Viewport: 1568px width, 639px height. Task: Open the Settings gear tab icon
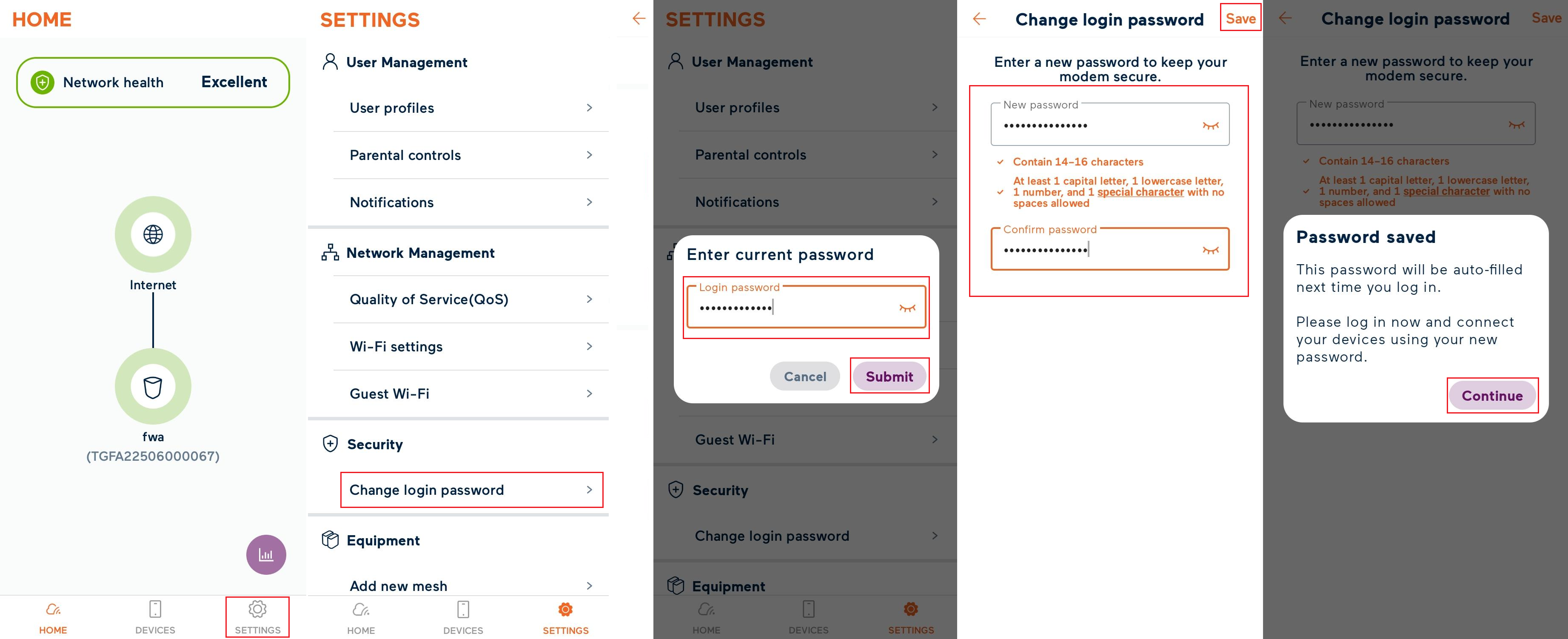(x=257, y=608)
